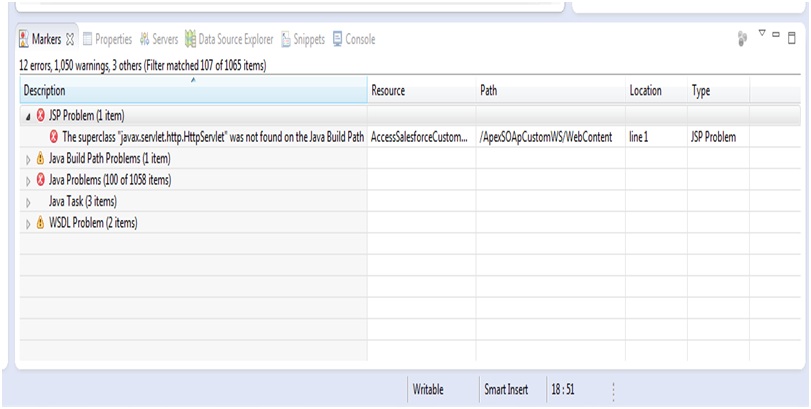Select Java Build Path Problems (1 item) row
This screenshot has height=409, width=811.
click(x=410, y=158)
